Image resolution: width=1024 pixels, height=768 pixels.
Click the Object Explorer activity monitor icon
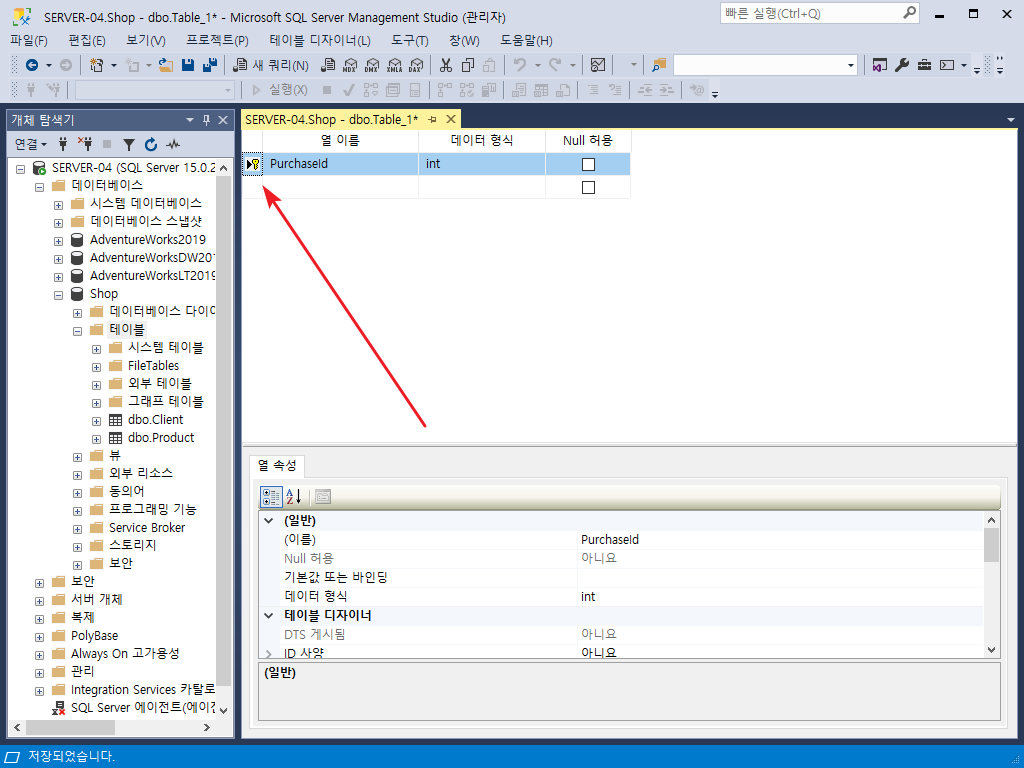pos(172,144)
